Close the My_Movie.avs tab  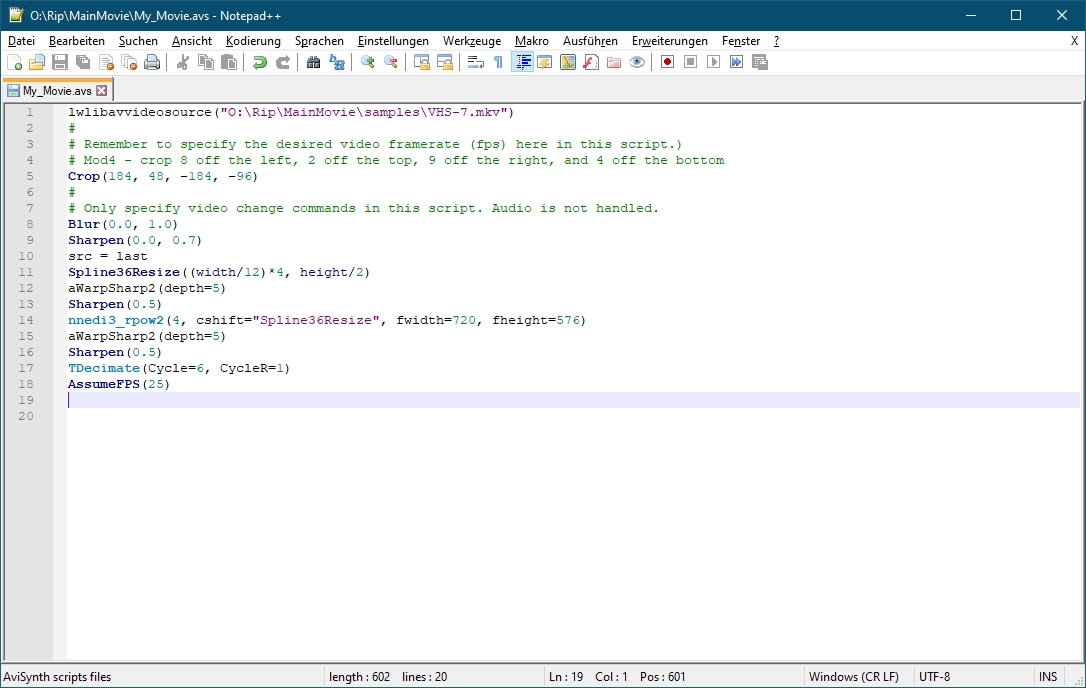click(x=103, y=90)
